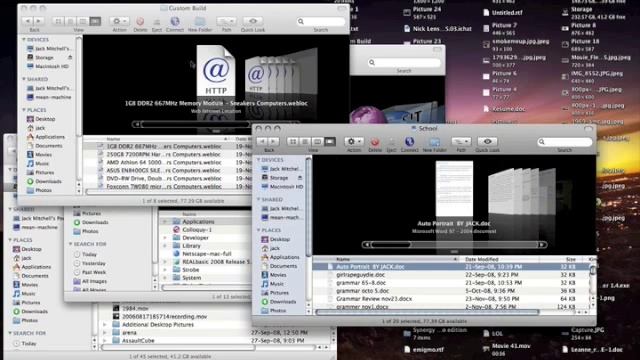
Task: Open Action gear menu in Custom Build window
Action: 119,21
